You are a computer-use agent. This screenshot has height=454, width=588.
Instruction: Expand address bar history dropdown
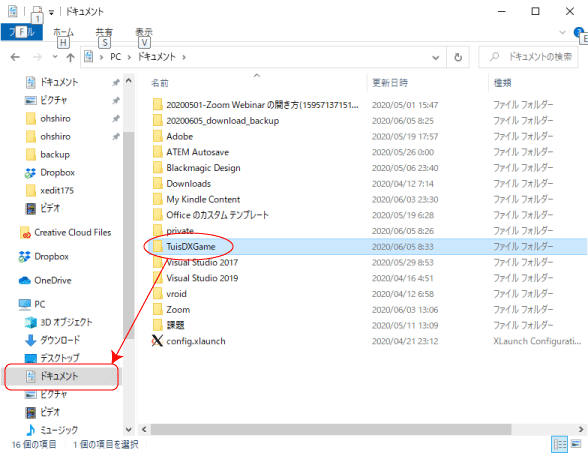point(435,57)
